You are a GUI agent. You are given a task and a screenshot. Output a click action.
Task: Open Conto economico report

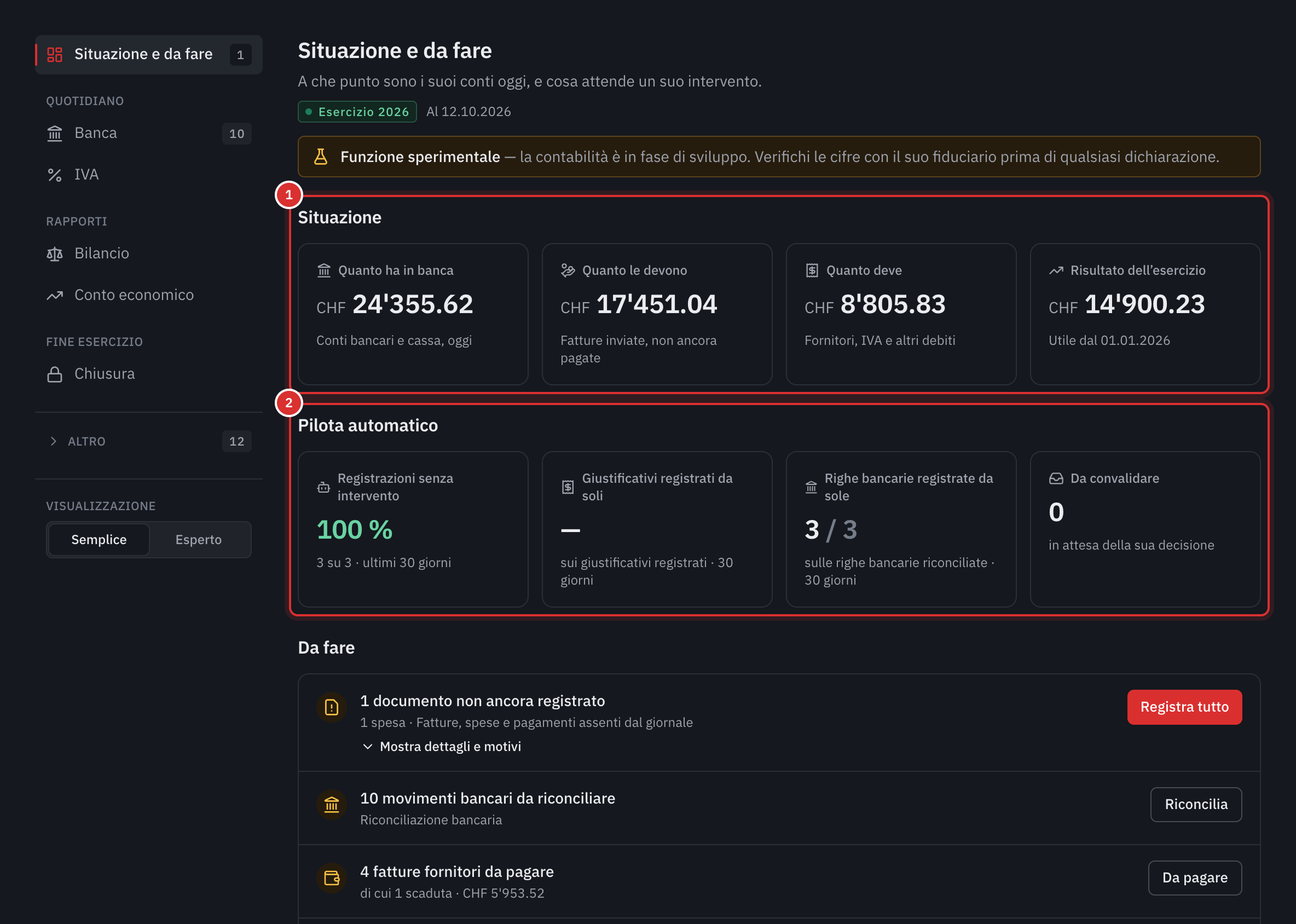tap(148, 295)
